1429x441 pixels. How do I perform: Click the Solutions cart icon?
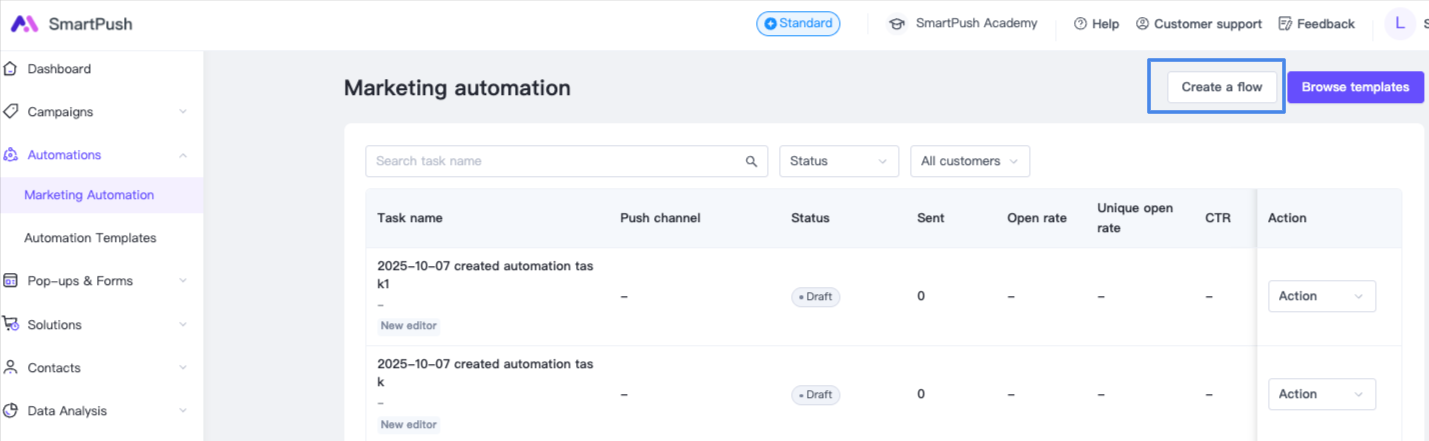(11, 324)
